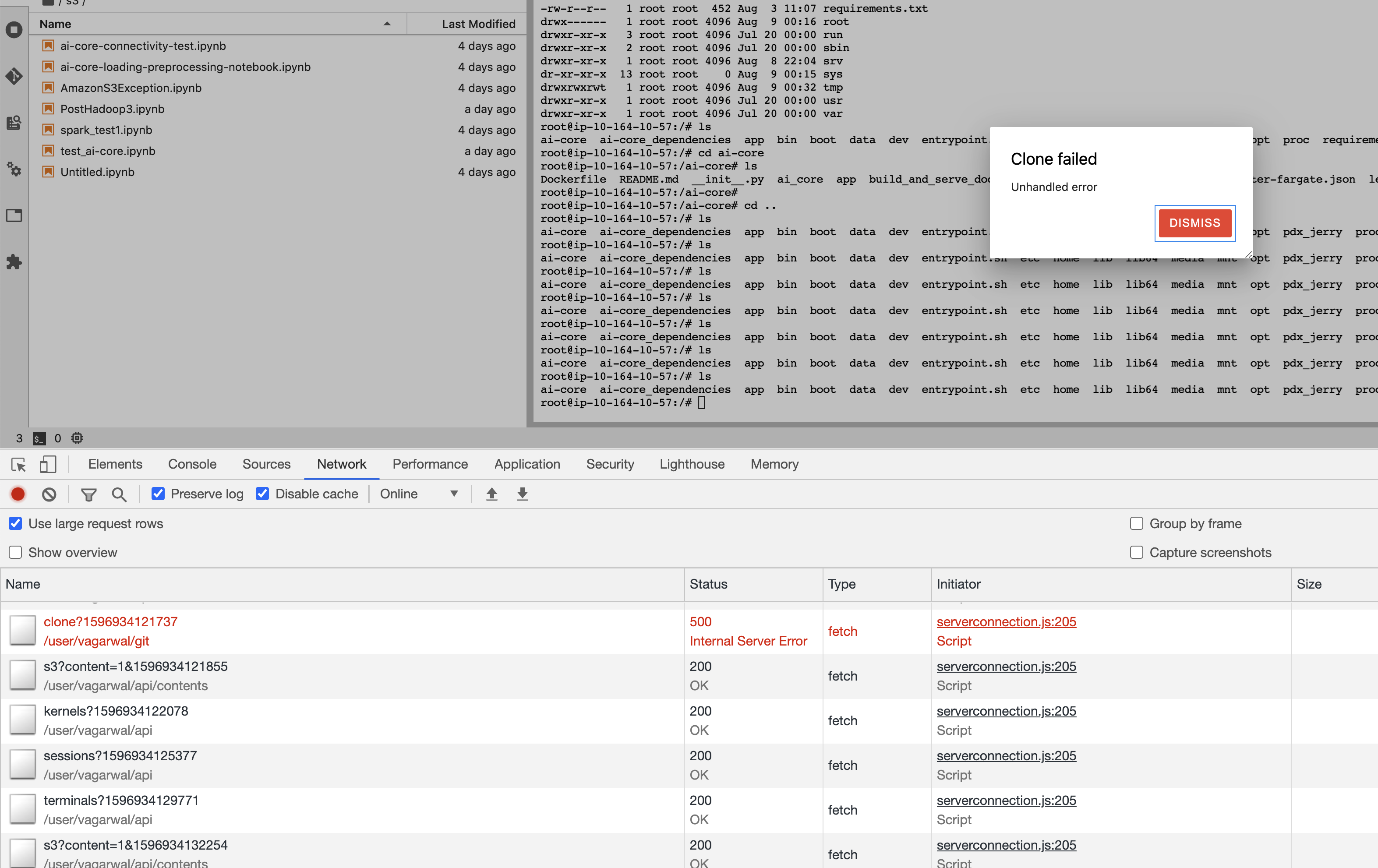Toggle the Disable cache checkbox
Viewport: 1378px width, 868px height.
click(263, 494)
